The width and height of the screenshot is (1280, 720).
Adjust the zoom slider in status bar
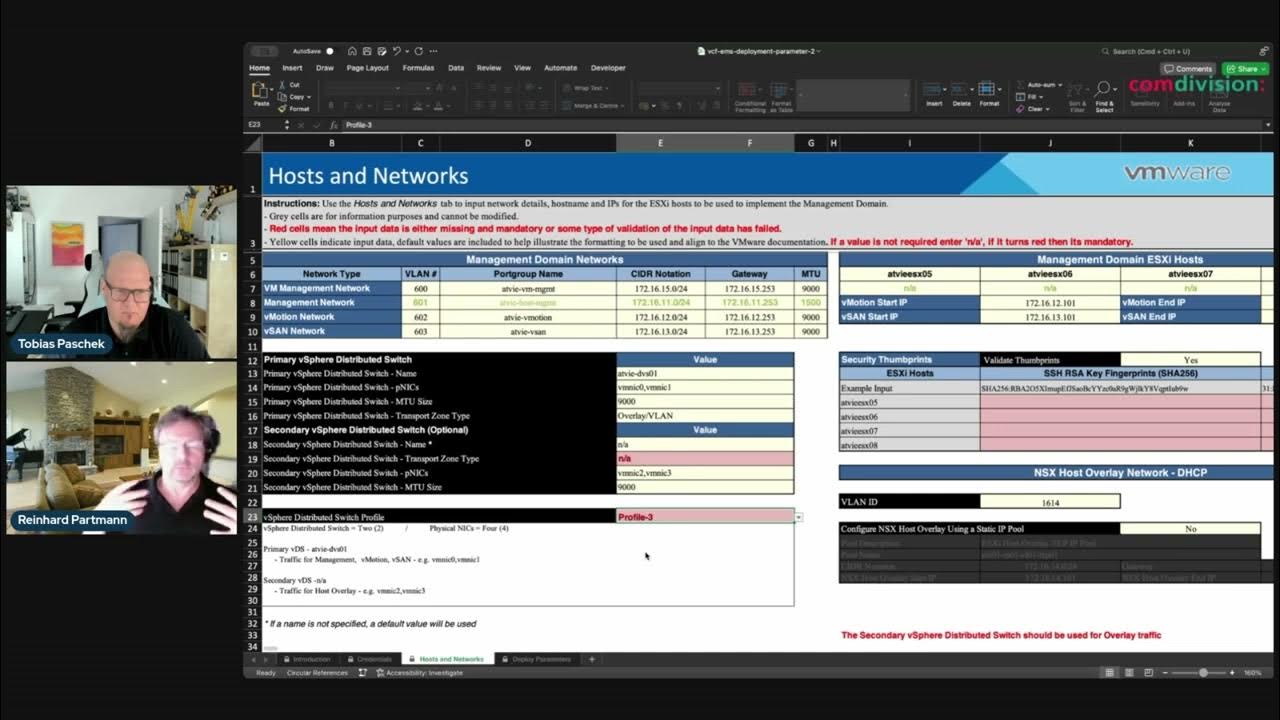[1203, 673]
